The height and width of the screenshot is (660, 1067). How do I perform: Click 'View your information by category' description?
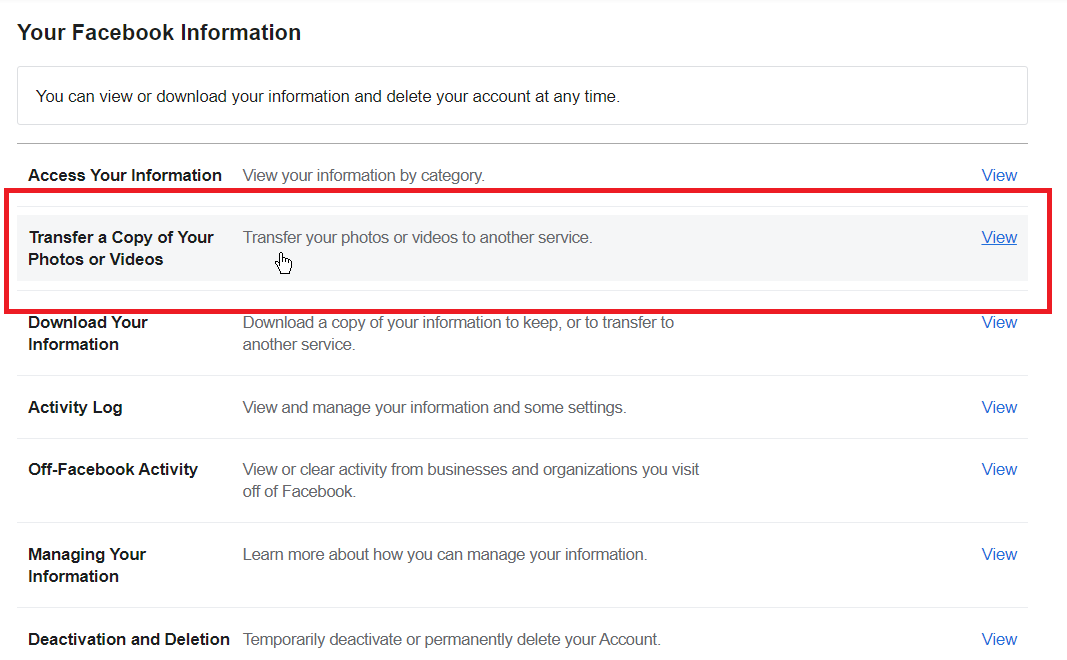(363, 176)
